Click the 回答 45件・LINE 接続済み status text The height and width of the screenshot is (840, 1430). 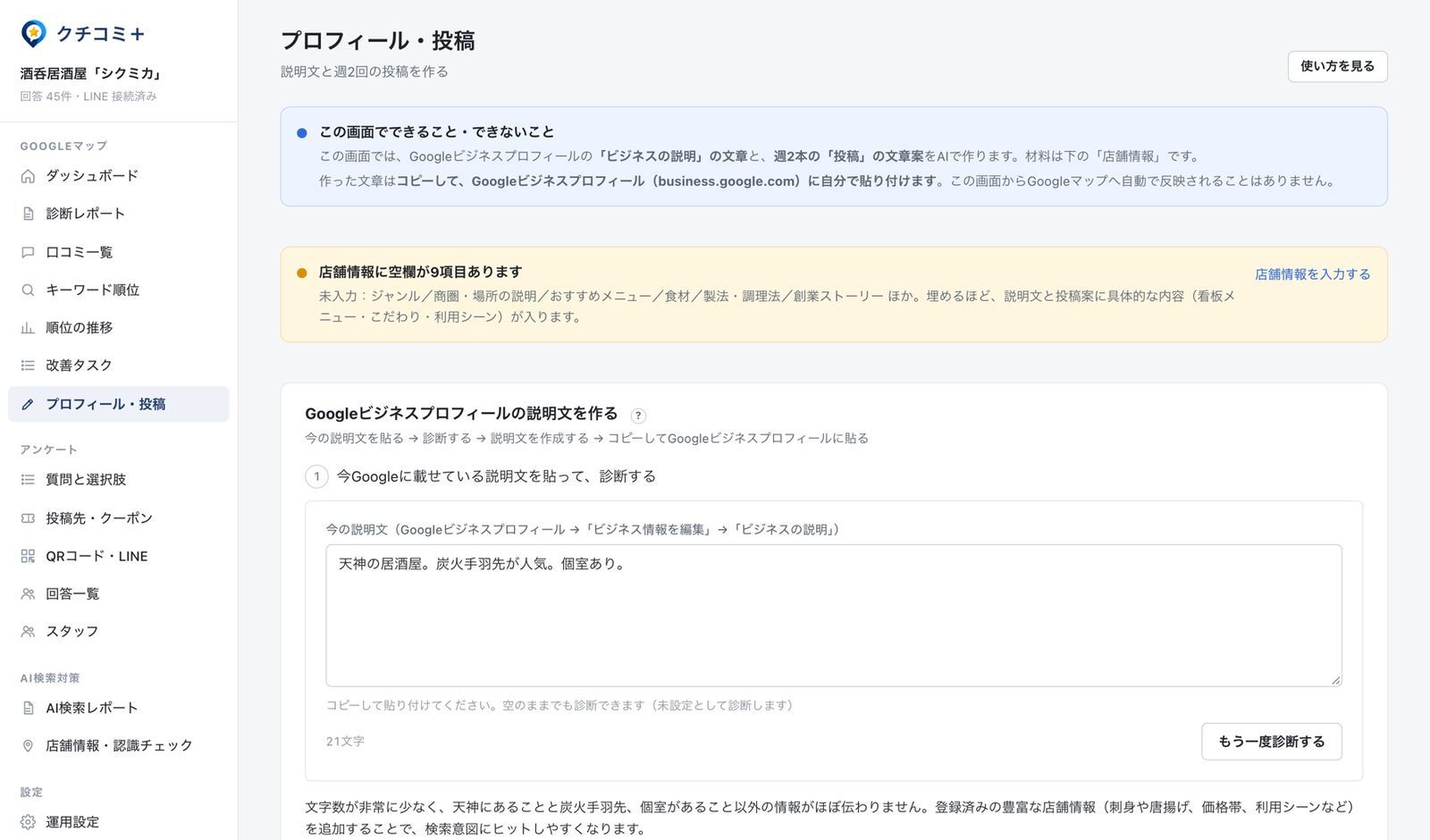tap(88, 97)
